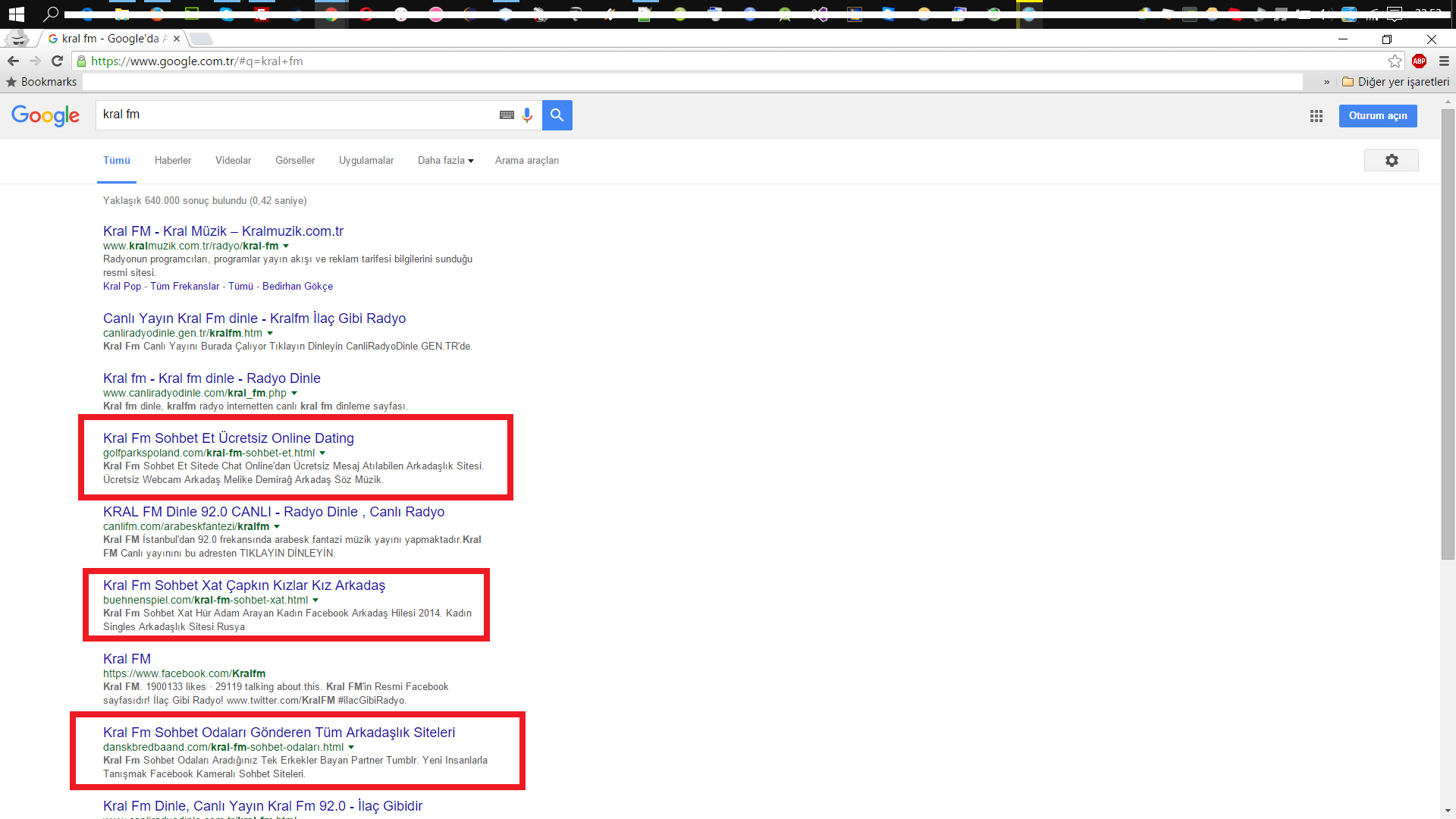Reload the page

point(57,61)
